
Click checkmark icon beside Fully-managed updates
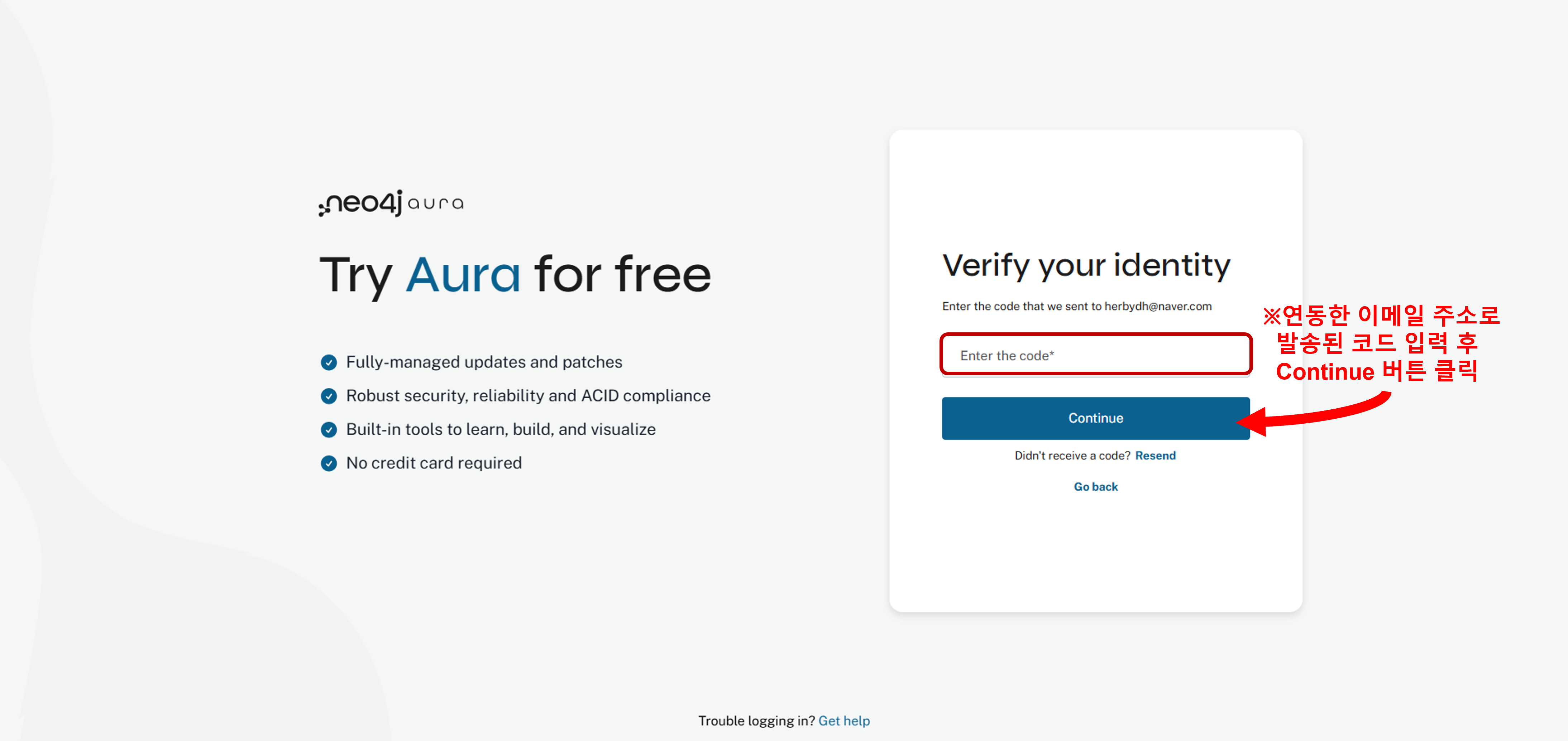coord(329,362)
